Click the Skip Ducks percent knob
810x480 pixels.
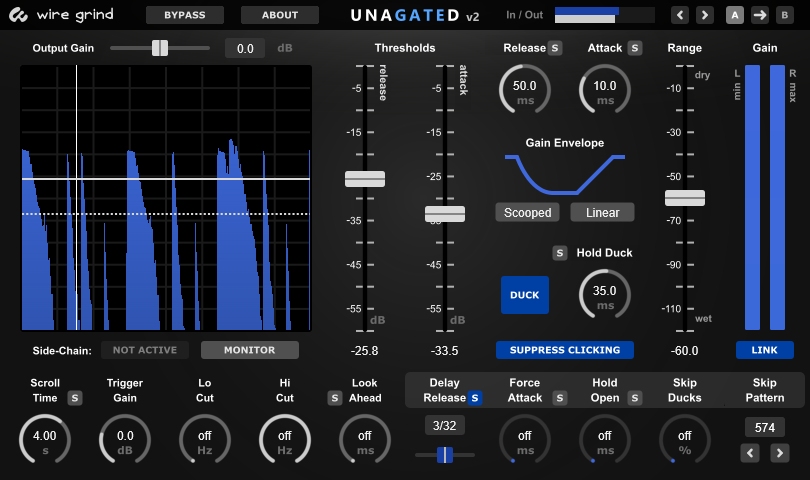point(684,440)
